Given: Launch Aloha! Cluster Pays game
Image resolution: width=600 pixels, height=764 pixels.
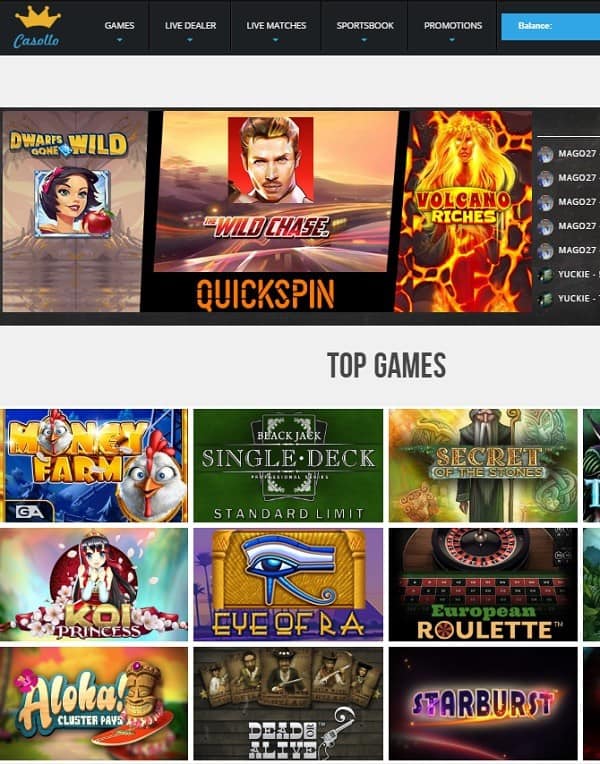Looking at the screenshot, I should [x=94, y=704].
